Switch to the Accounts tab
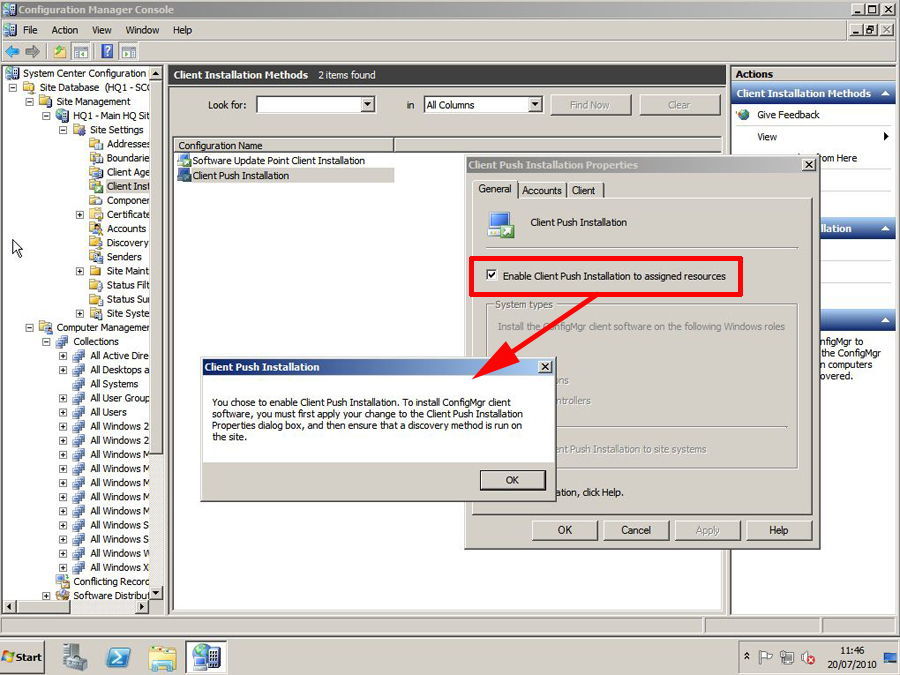The width and height of the screenshot is (900, 675). point(542,191)
